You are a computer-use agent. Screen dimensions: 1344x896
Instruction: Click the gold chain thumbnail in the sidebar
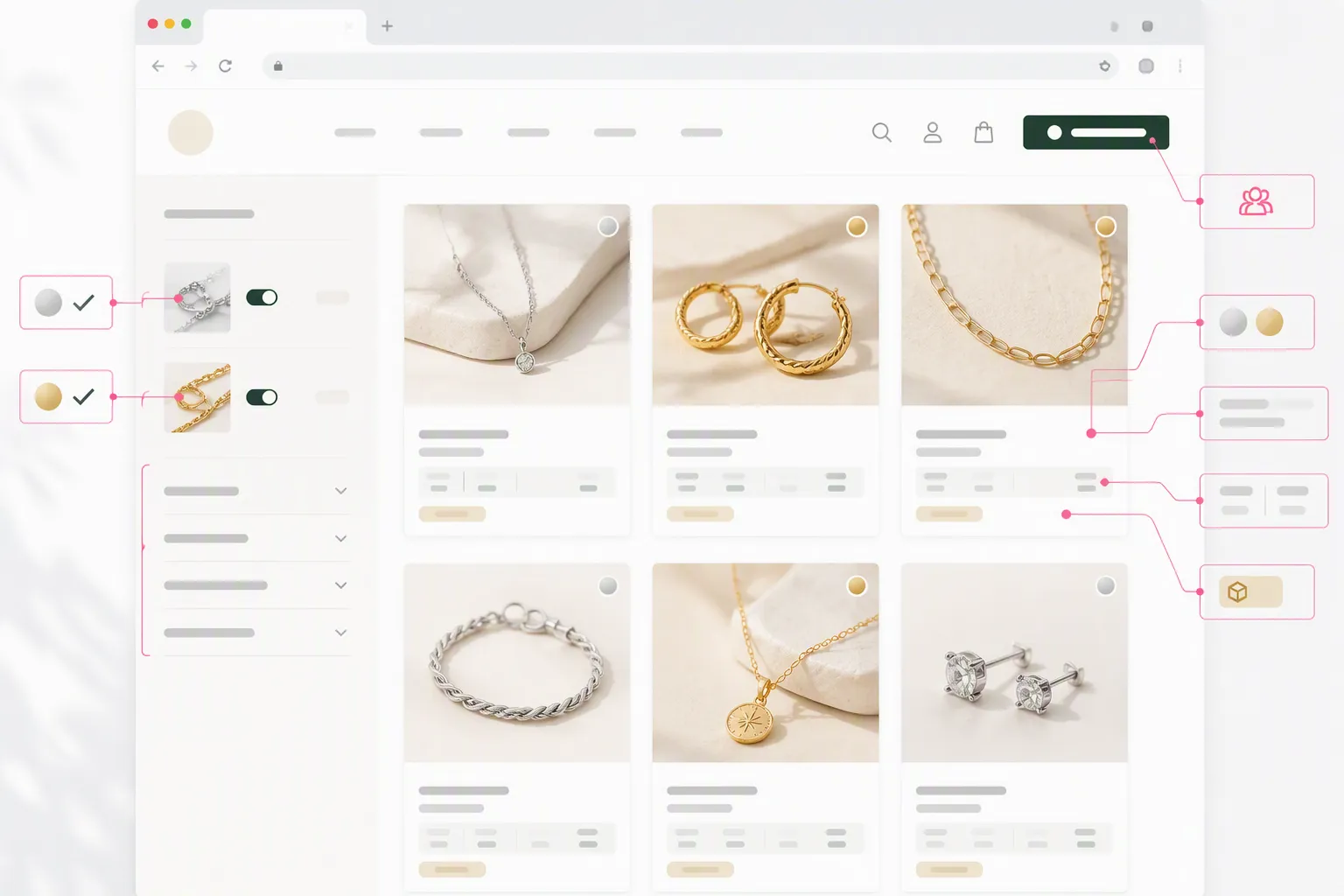[x=197, y=397]
